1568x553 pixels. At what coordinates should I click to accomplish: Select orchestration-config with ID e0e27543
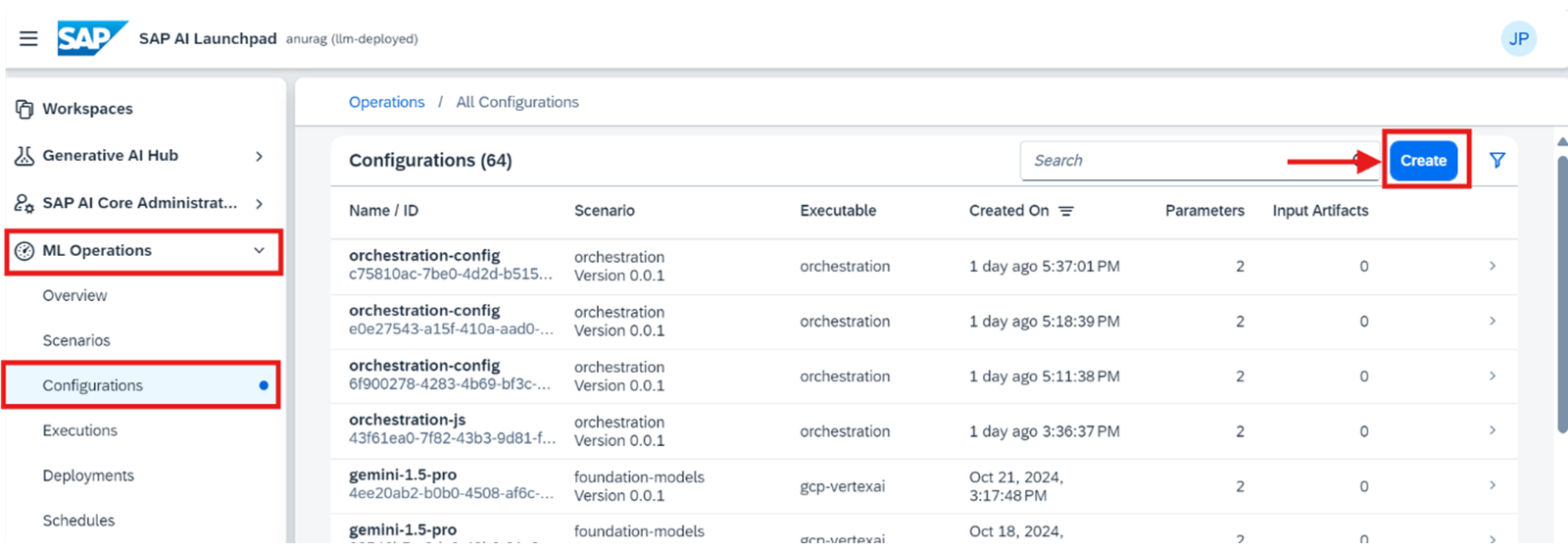424,311
